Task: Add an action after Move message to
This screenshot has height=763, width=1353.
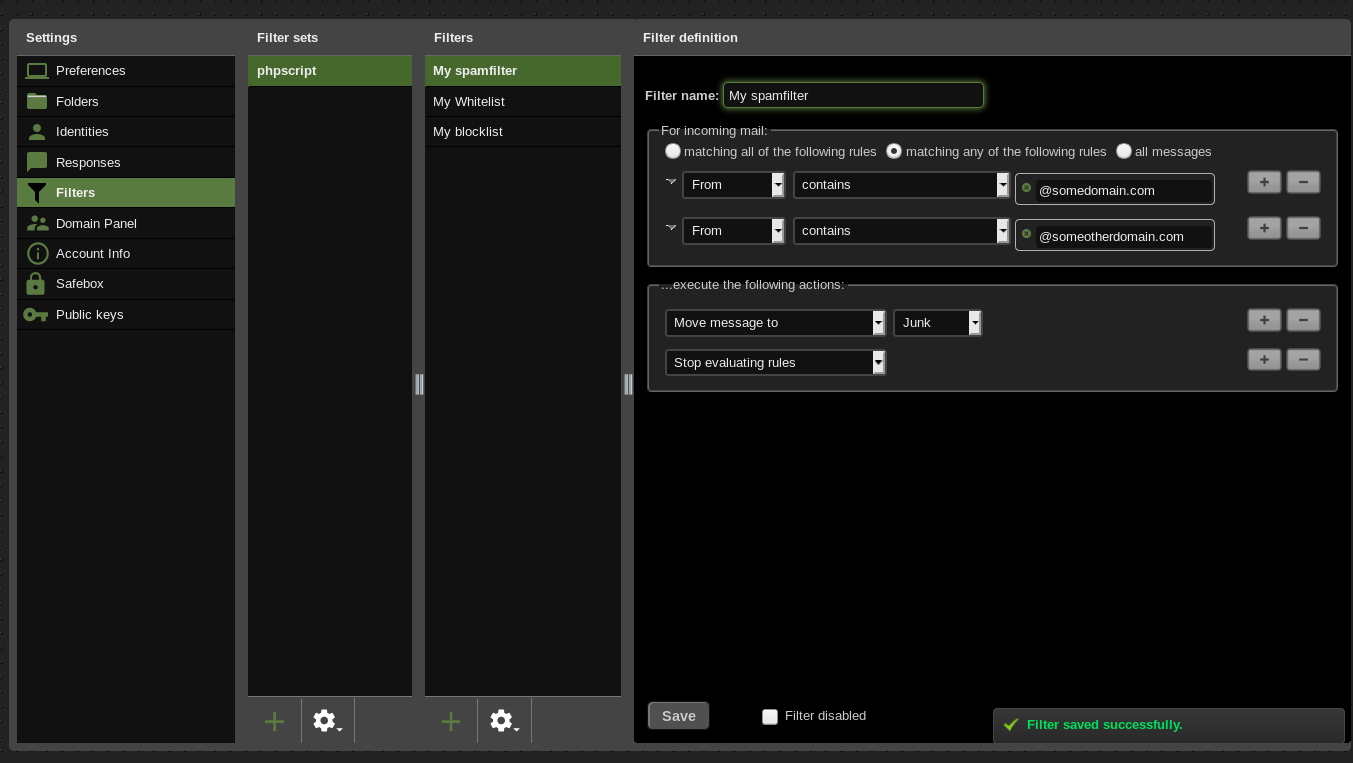Action: click(1264, 320)
